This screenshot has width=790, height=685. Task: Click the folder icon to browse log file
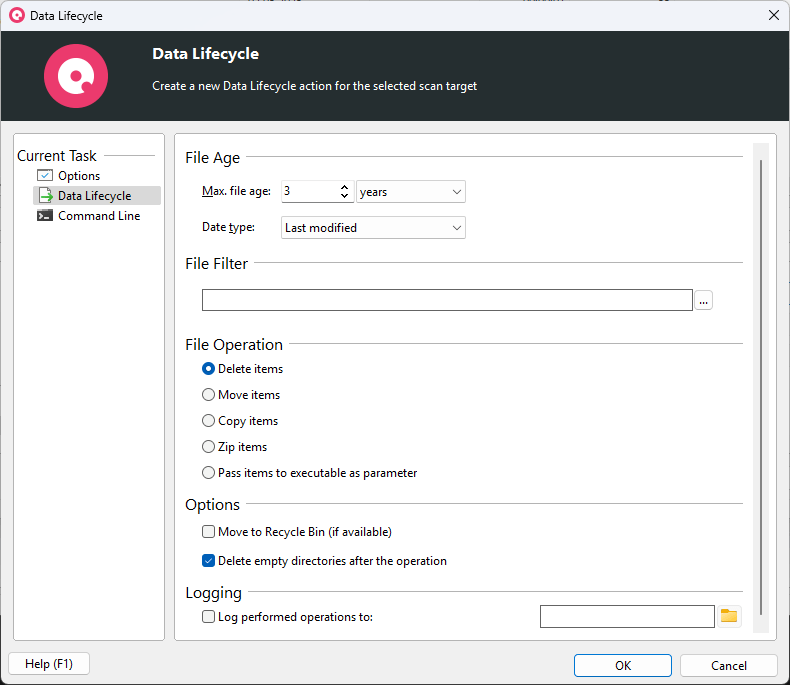point(729,617)
